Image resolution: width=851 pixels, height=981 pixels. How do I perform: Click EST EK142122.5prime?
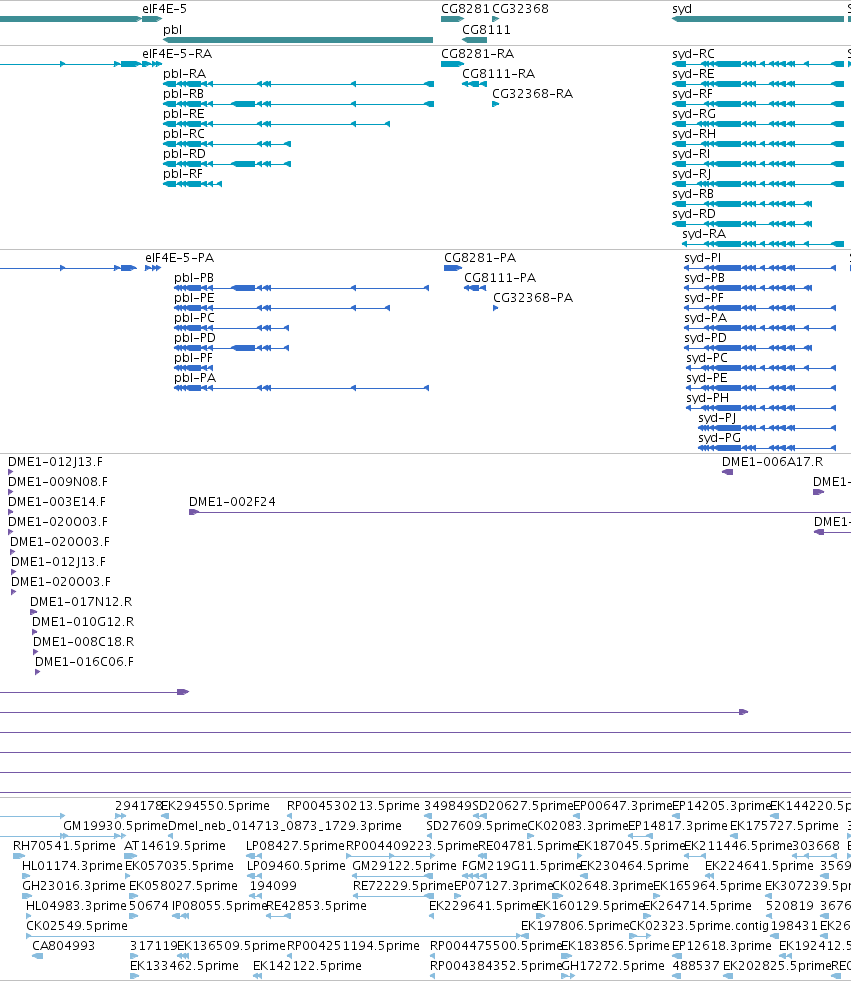point(257,976)
